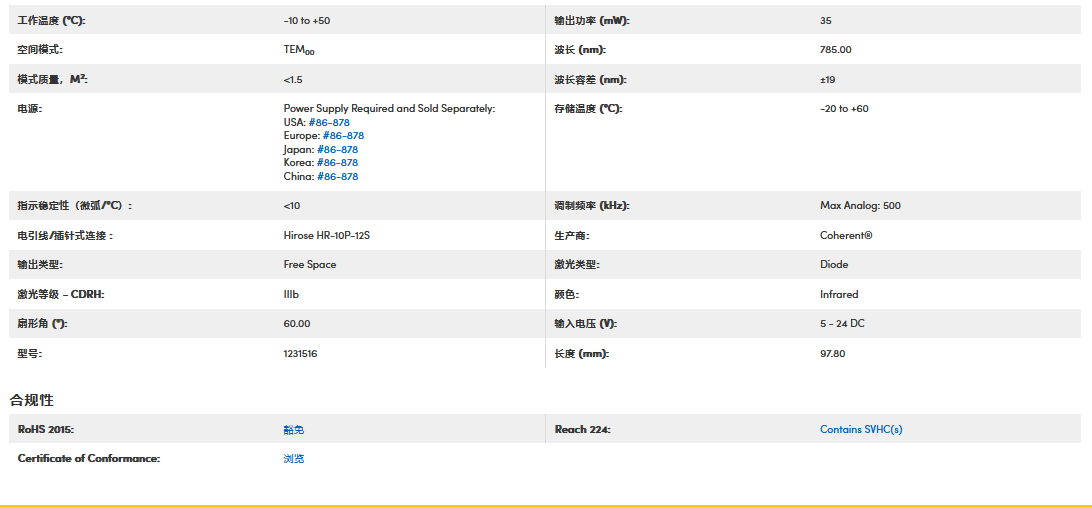Select the Hirose HR-10P-12S connector text

click(333, 236)
